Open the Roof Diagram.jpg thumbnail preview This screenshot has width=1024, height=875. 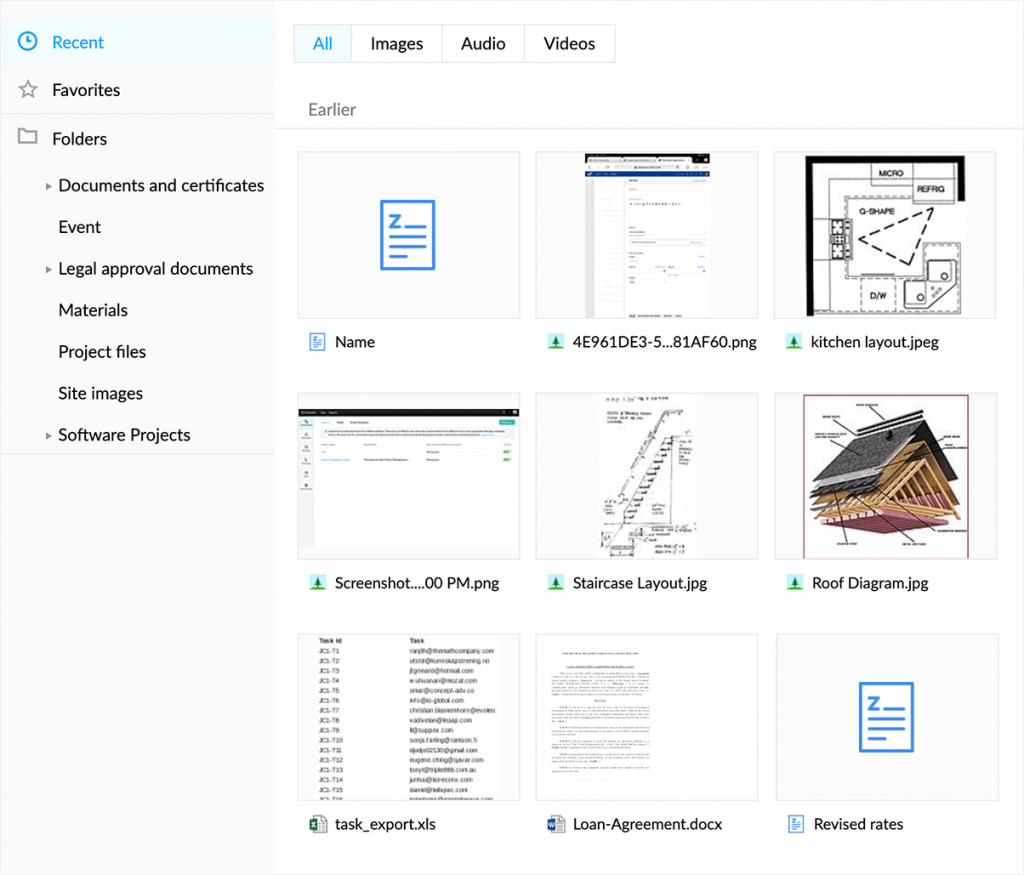click(886, 476)
